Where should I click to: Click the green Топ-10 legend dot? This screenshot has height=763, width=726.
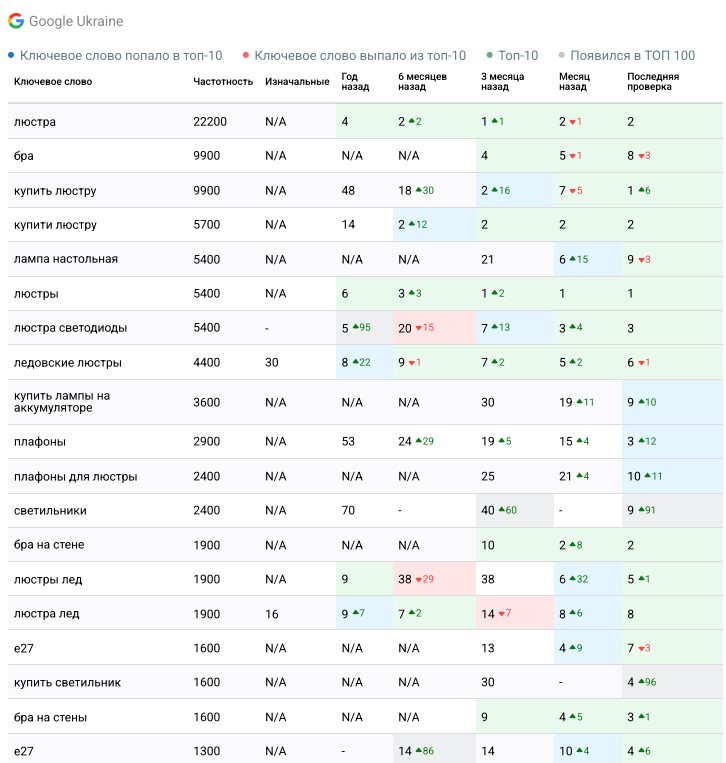pos(489,56)
